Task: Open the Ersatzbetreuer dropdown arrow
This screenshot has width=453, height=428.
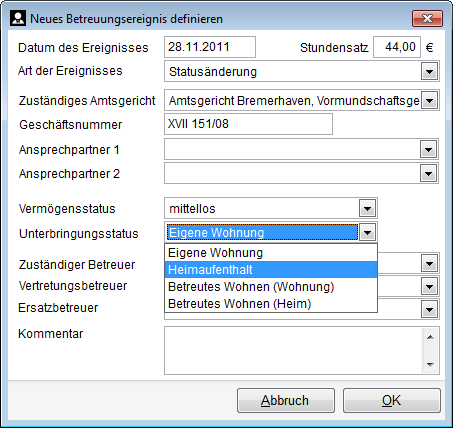Action: click(x=429, y=309)
